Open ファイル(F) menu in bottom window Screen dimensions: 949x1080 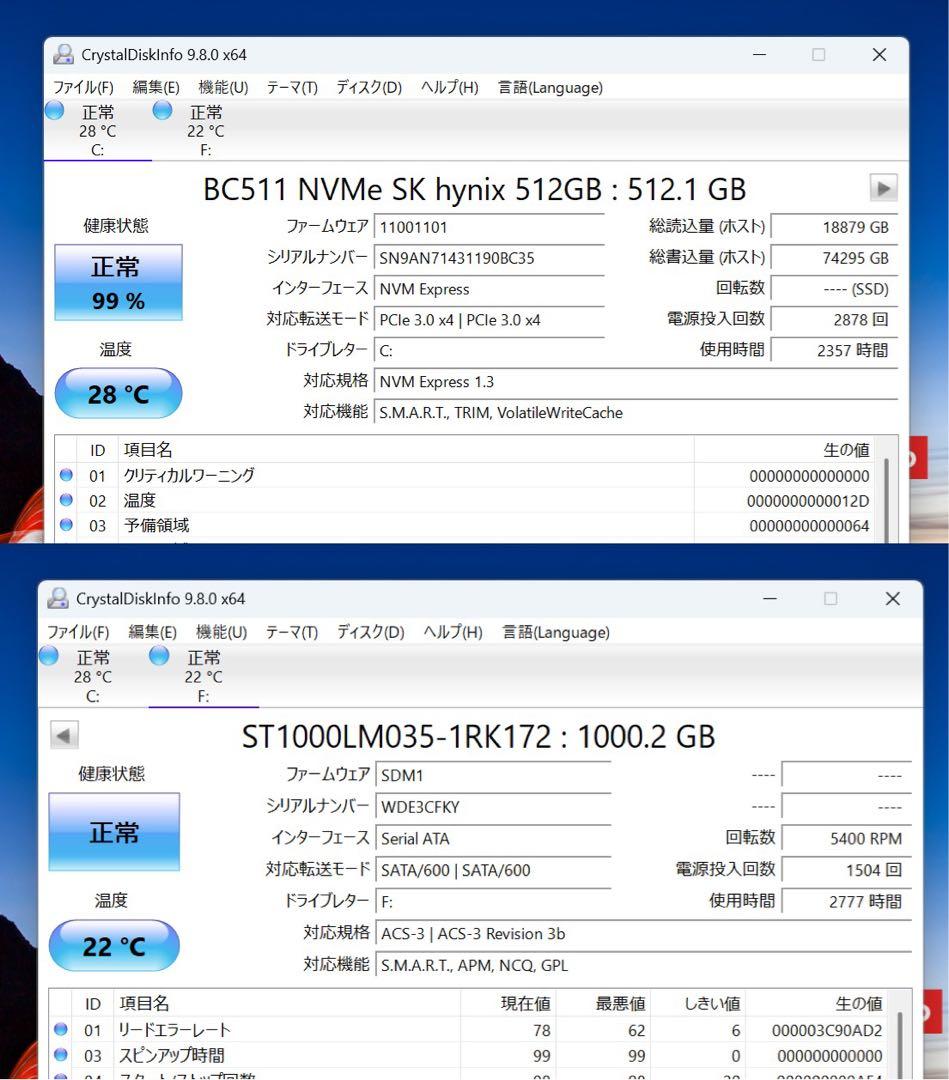tap(78, 632)
